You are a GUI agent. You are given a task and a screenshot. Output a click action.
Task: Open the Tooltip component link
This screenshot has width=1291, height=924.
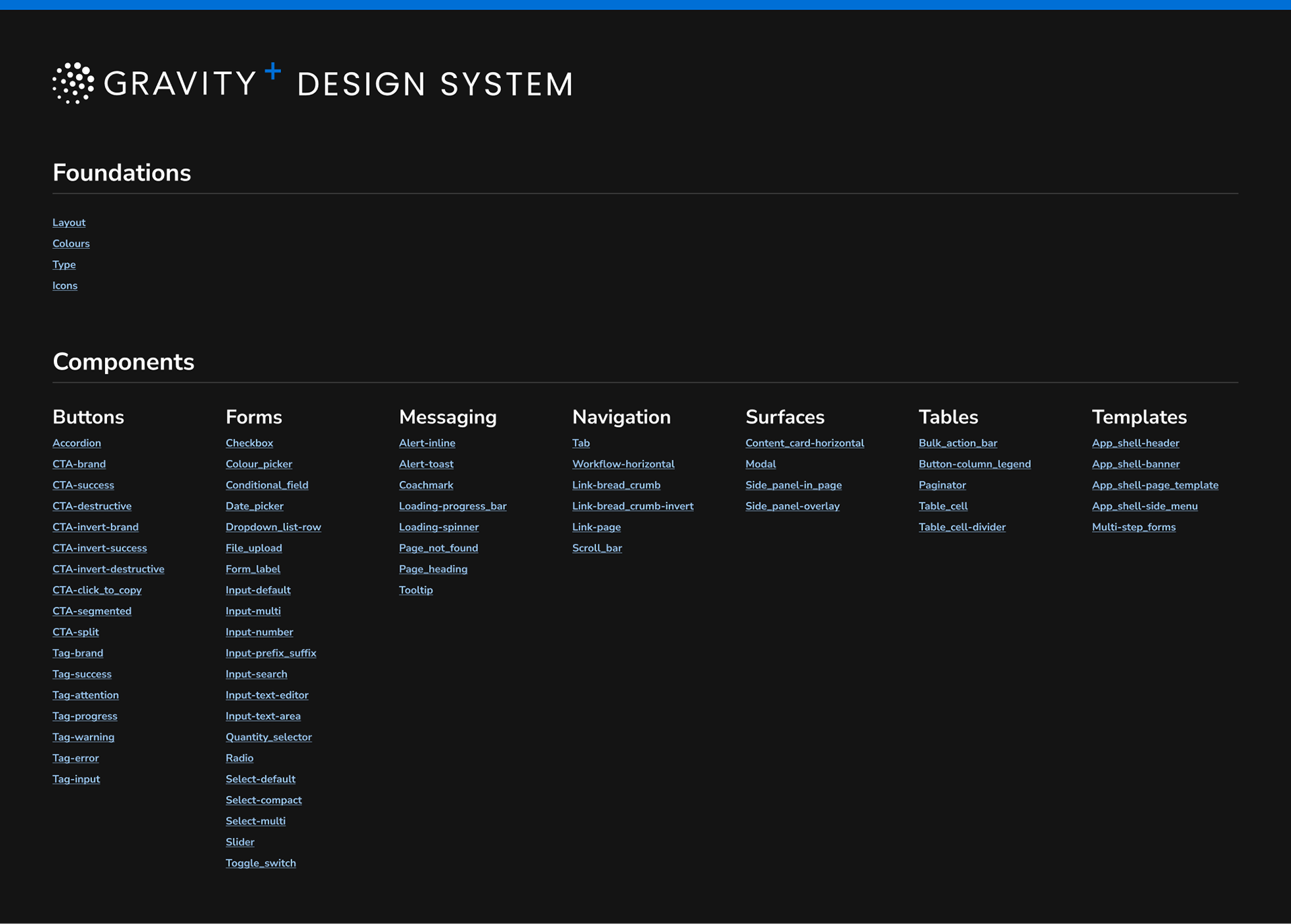(416, 590)
